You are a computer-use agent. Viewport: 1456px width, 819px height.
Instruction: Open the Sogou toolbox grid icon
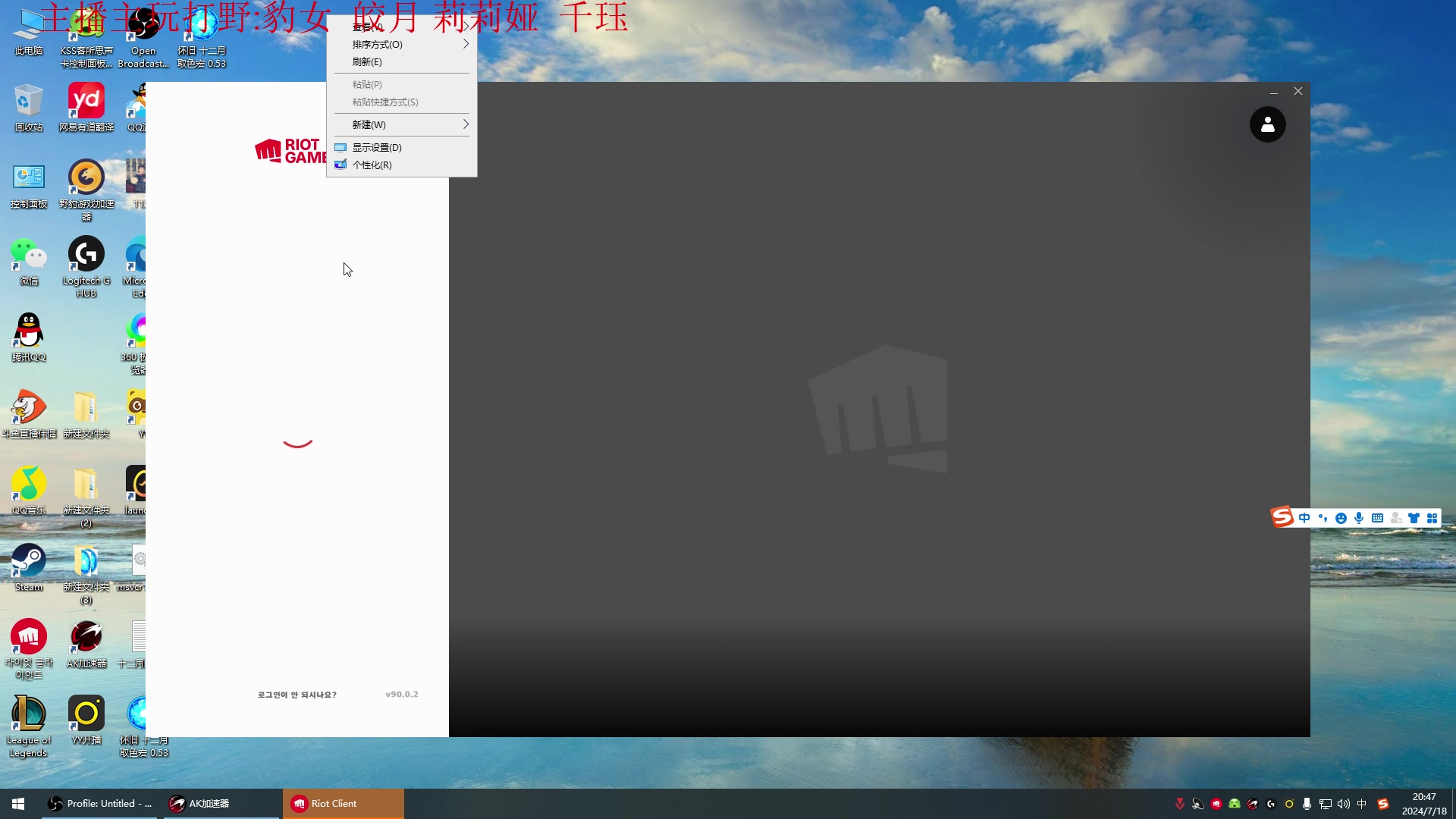pos(1432,519)
